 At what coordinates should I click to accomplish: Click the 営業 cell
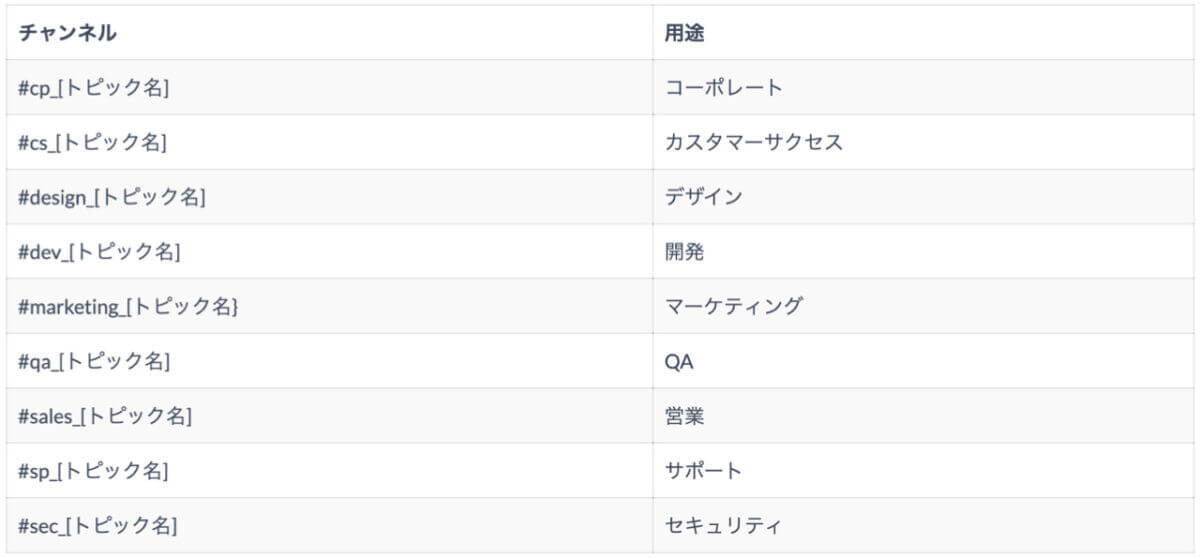pos(924,416)
